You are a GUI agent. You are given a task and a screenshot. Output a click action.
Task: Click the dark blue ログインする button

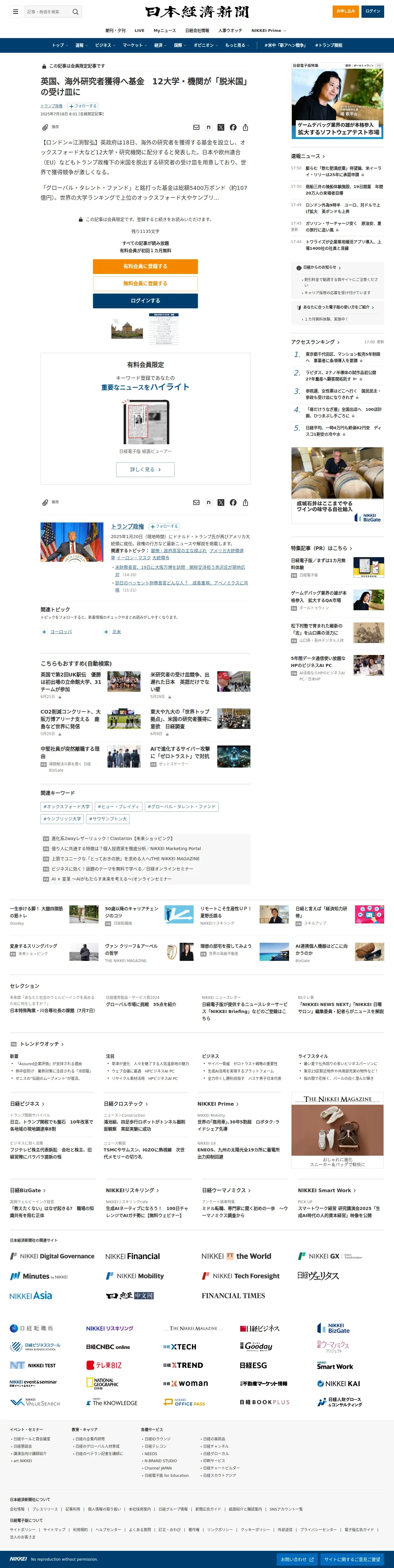(x=145, y=301)
